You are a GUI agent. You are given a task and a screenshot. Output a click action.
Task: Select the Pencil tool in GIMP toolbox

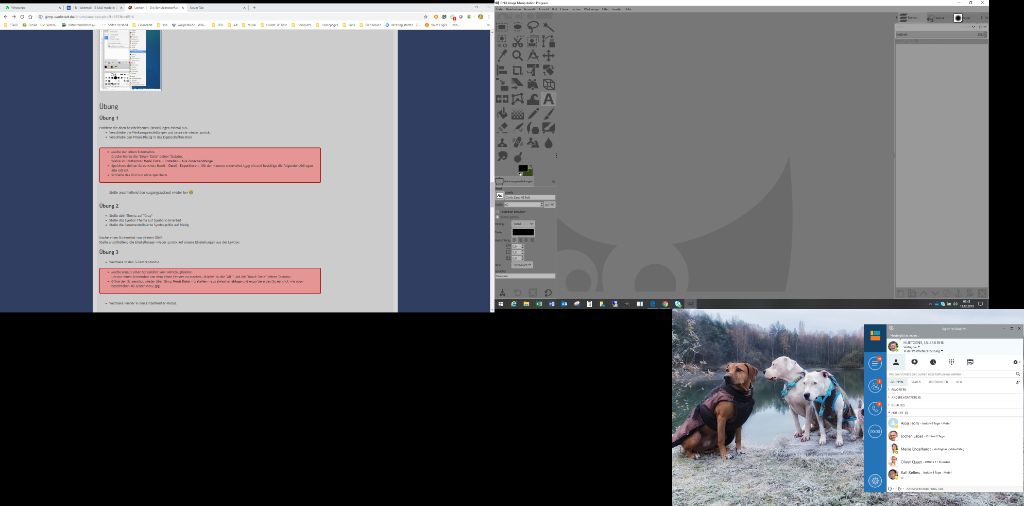533,114
